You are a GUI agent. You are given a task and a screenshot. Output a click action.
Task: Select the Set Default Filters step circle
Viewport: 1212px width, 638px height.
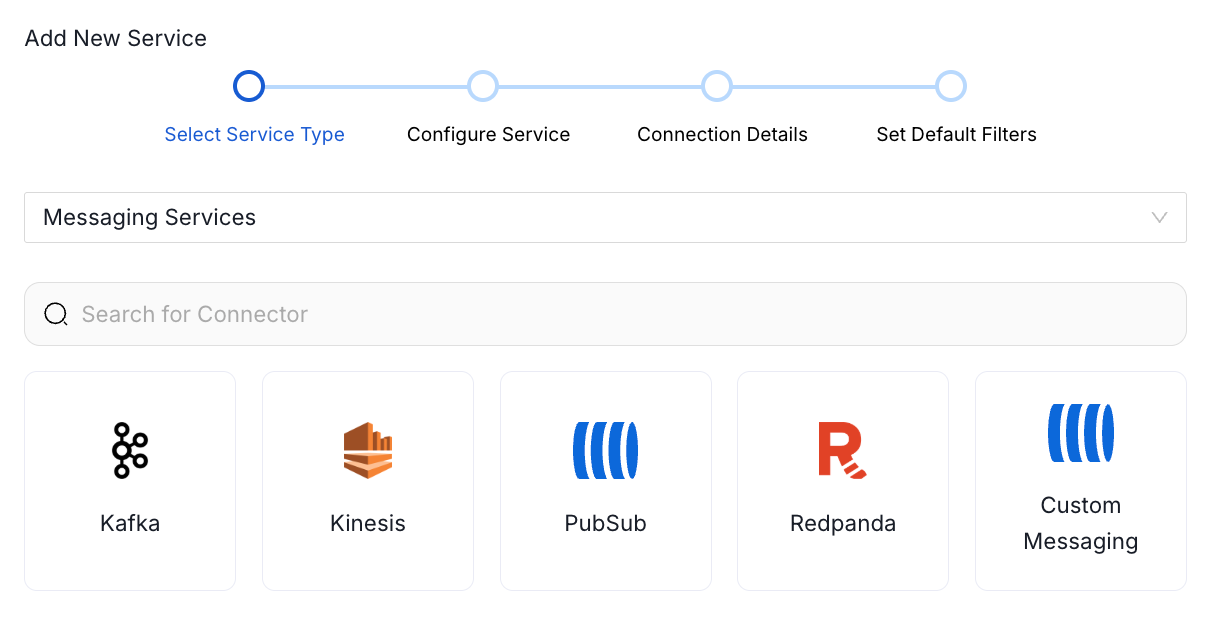[x=951, y=86]
